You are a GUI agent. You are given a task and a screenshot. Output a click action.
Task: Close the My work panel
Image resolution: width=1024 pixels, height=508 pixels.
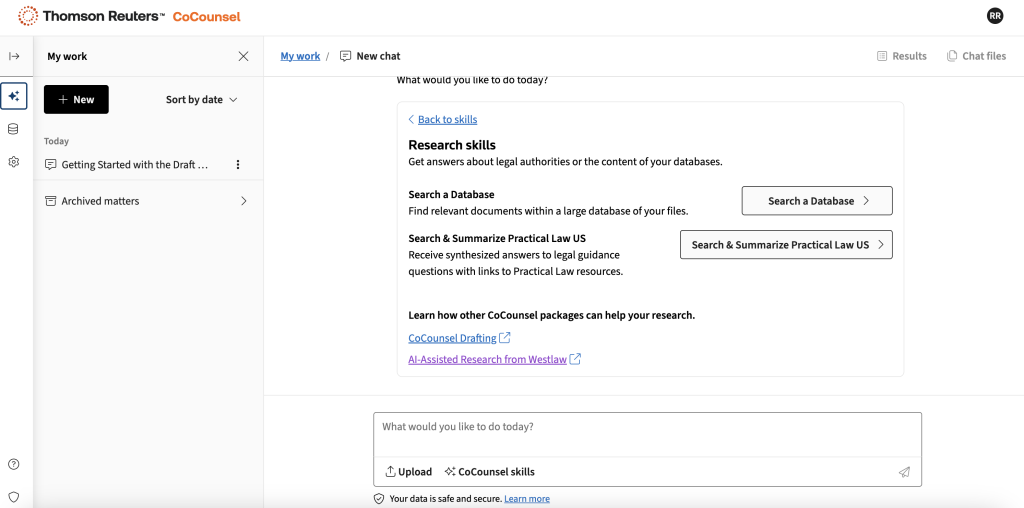pos(243,57)
